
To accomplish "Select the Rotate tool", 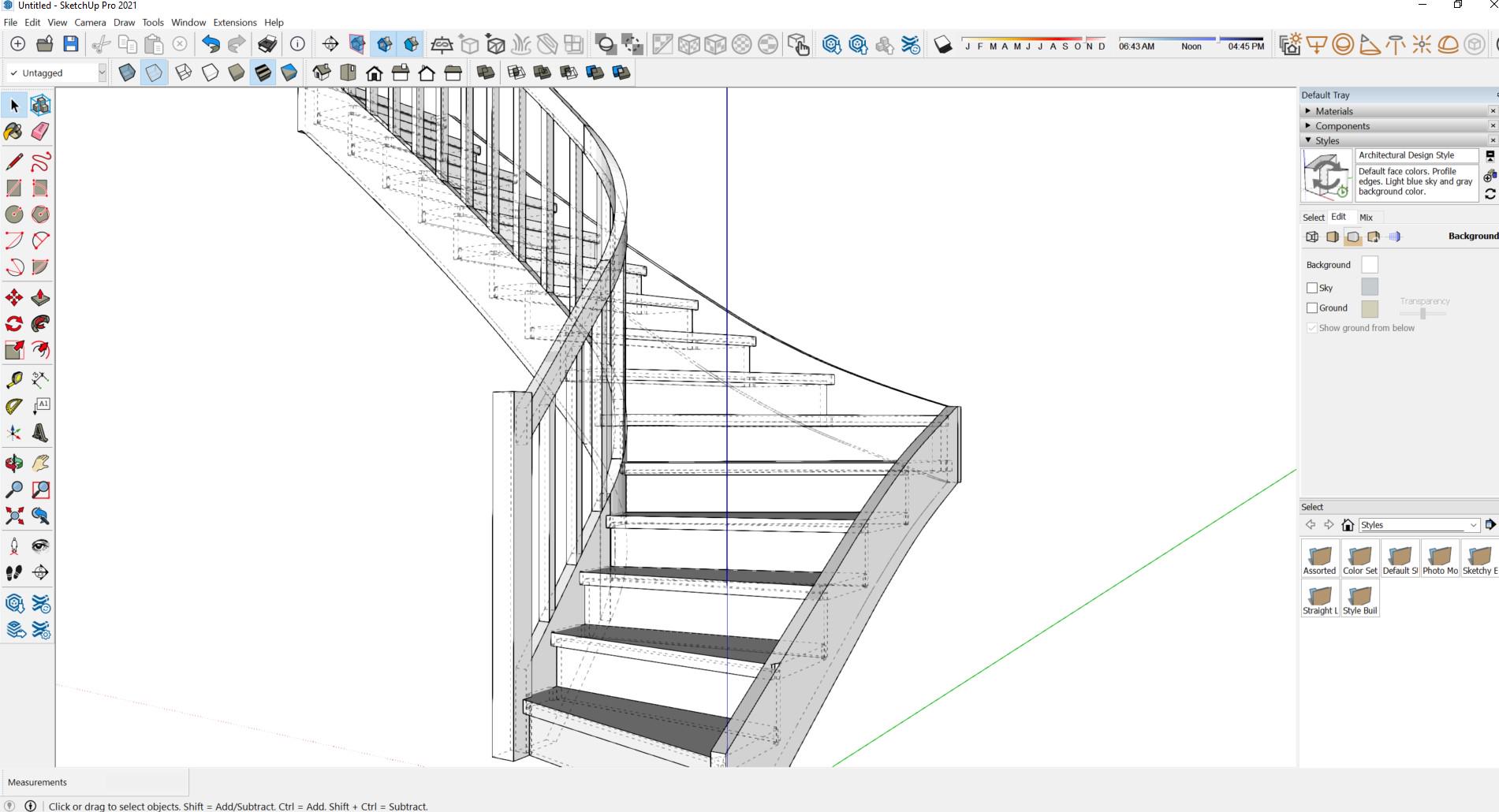I will click(14, 323).
